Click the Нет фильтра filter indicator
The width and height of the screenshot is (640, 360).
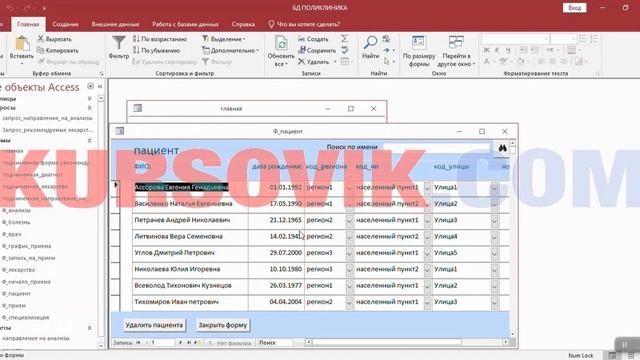pos(230,343)
